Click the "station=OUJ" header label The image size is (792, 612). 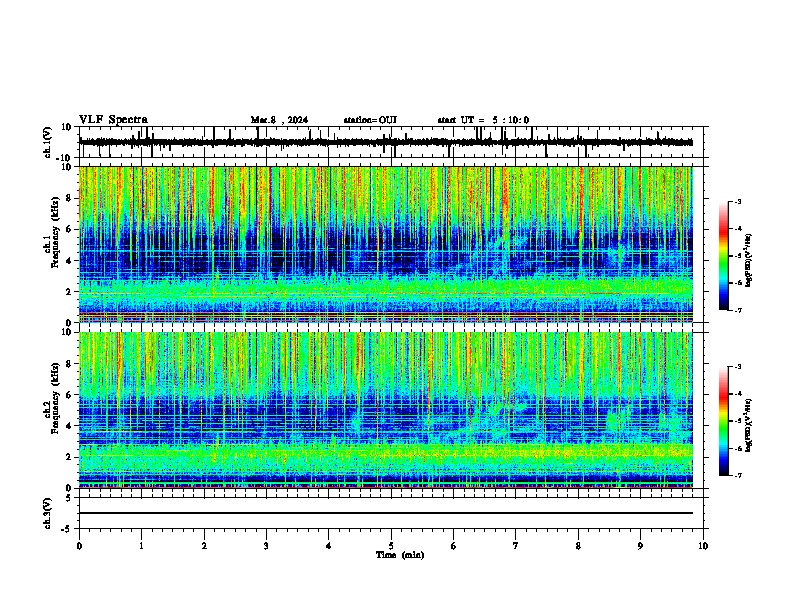point(370,120)
